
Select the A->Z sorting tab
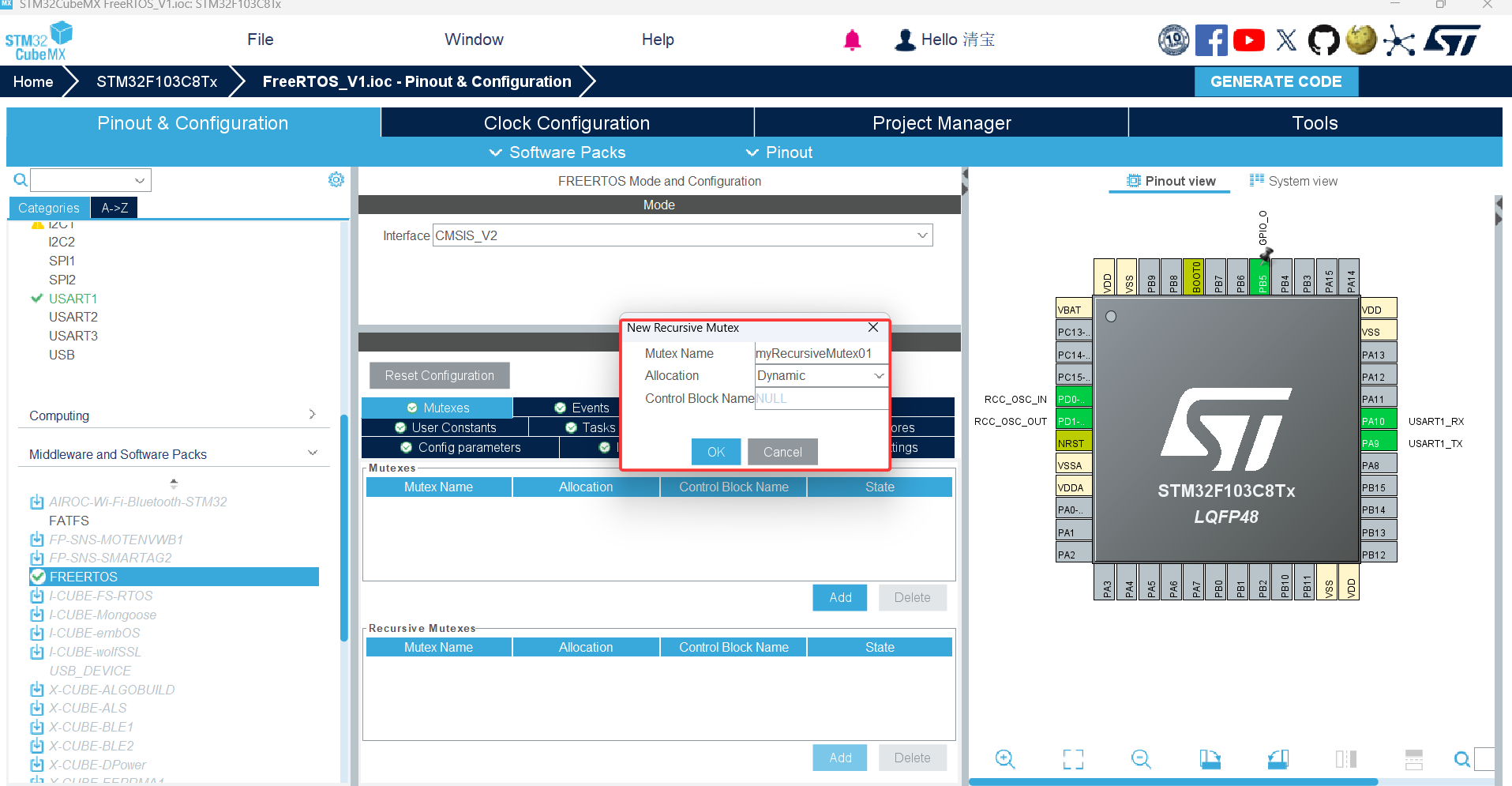[114, 208]
